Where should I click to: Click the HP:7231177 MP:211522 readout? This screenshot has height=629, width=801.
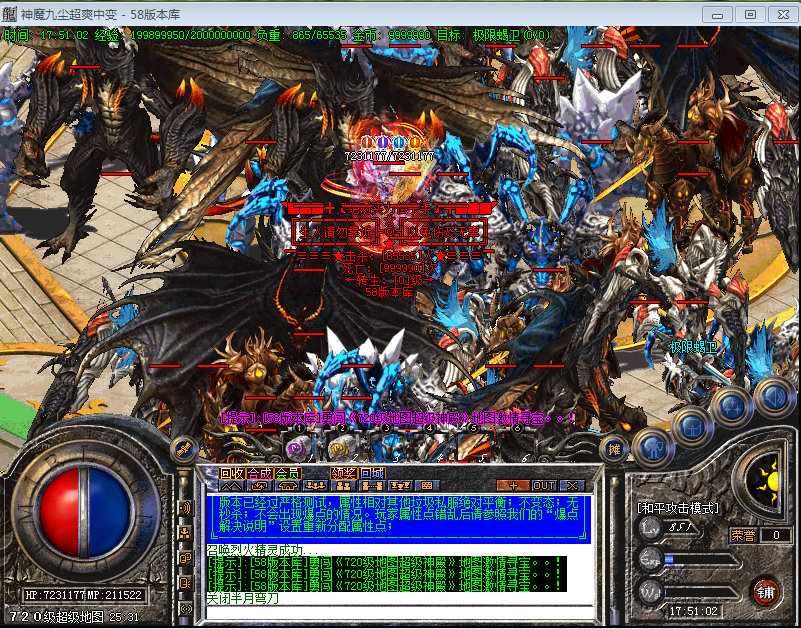[85, 595]
